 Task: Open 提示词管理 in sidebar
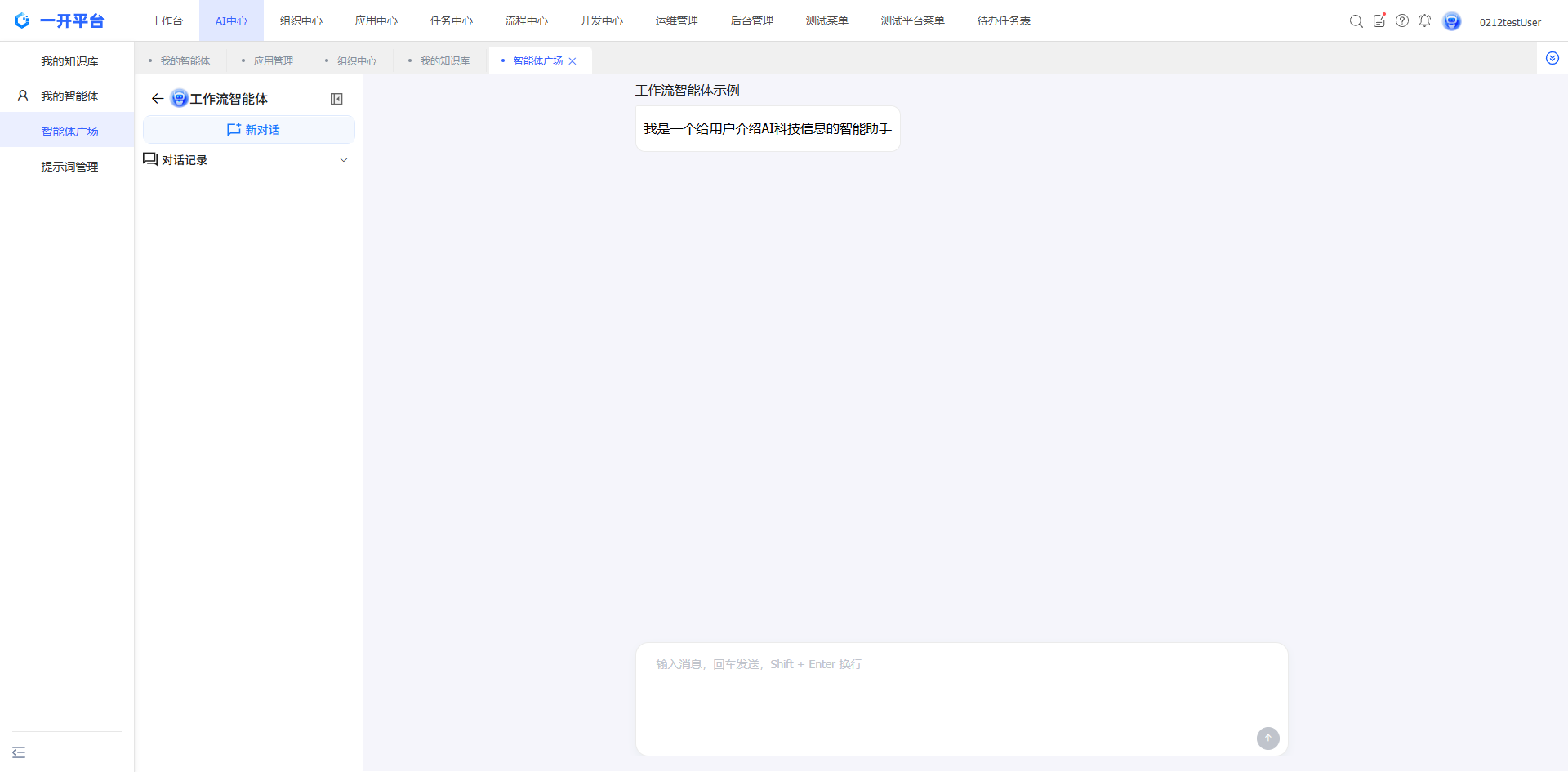click(69, 167)
